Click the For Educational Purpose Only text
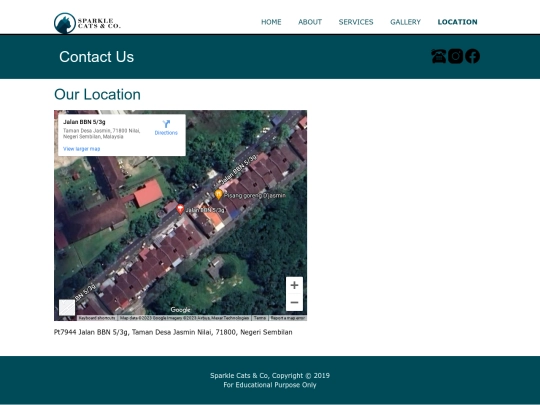This screenshot has width=540, height=405. click(270, 385)
